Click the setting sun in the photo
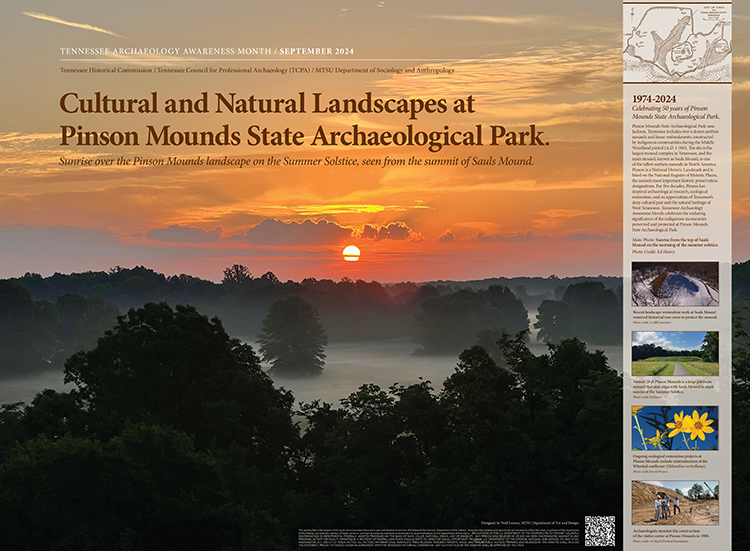The height and width of the screenshot is (551, 750). [351, 253]
